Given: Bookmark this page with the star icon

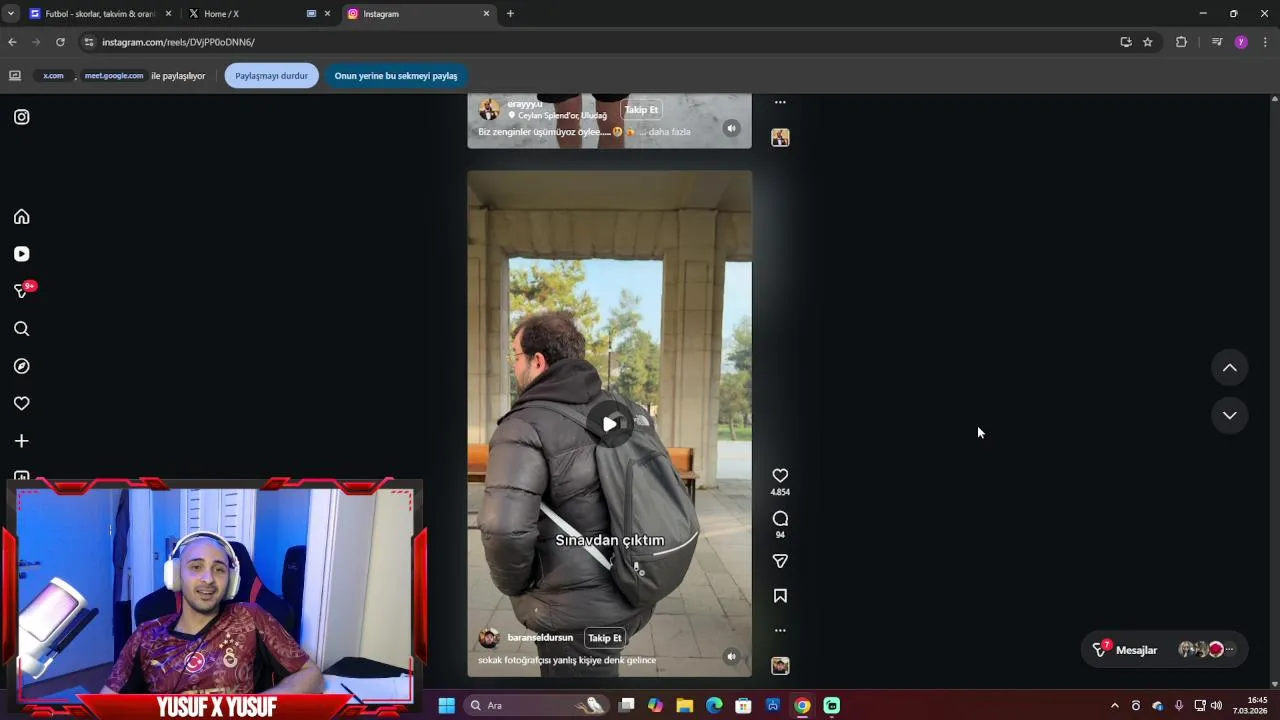Looking at the screenshot, I should coord(1148,42).
